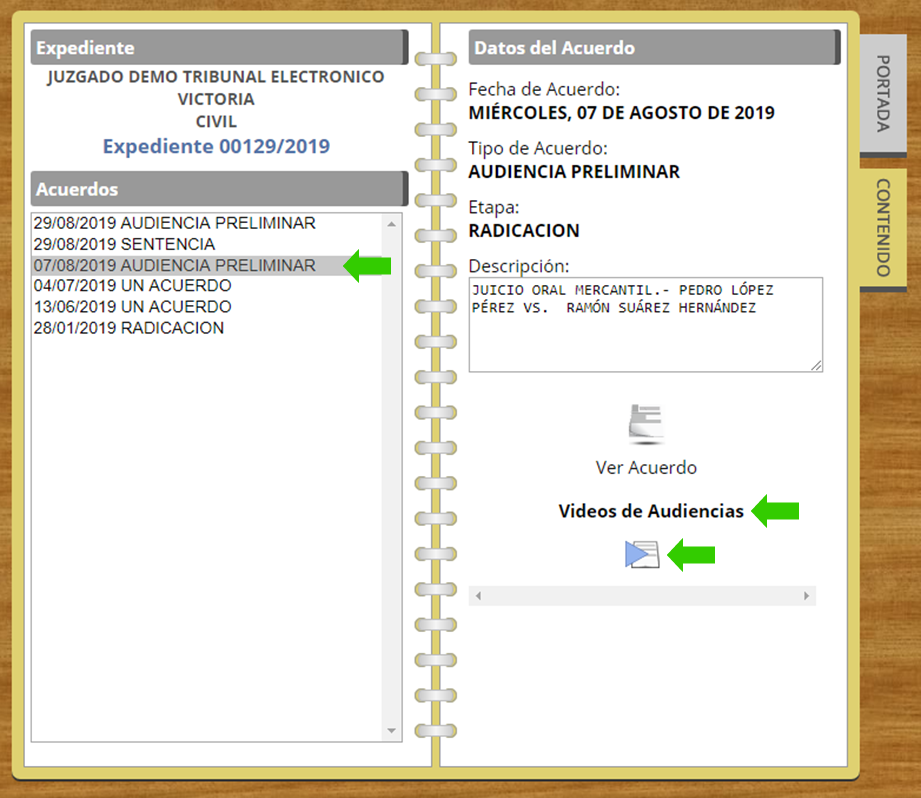Switch to the PORTADA tab
The image size is (921, 798).
[x=883, y=94]
